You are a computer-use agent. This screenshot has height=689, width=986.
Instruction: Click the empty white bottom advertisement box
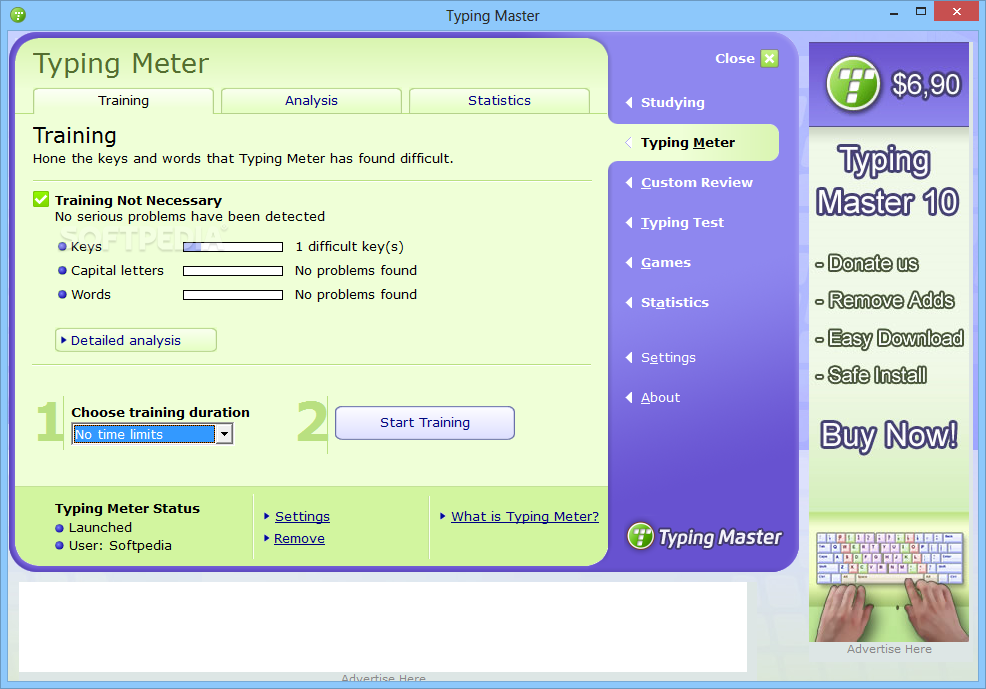pyautogui.click(x=383, y=627)
